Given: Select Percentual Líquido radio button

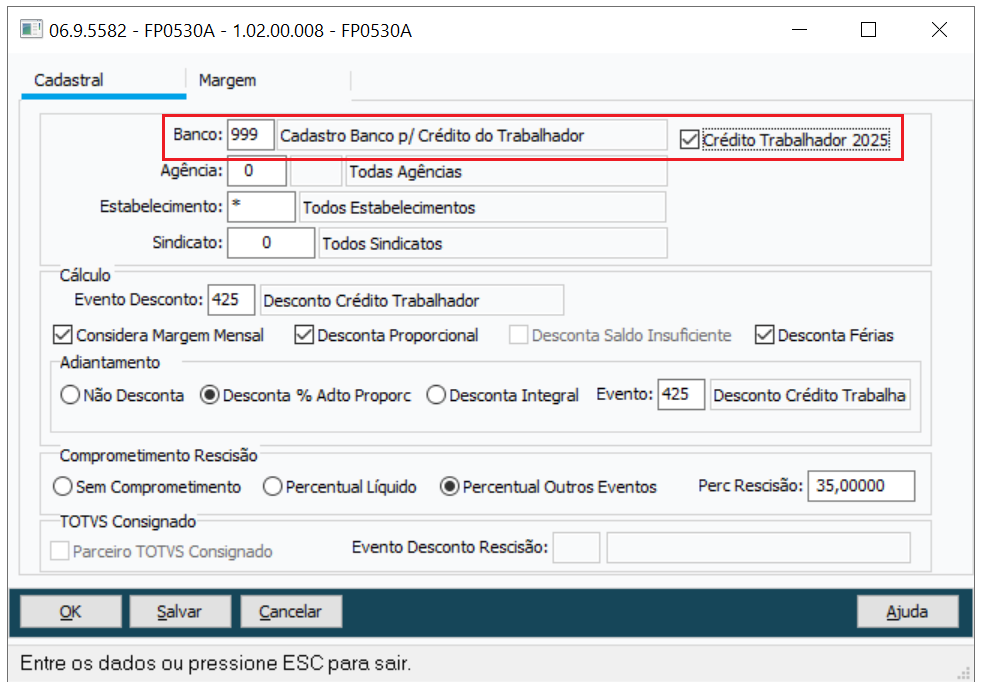Looking at the screenshot, I should [x=272, y=486].
